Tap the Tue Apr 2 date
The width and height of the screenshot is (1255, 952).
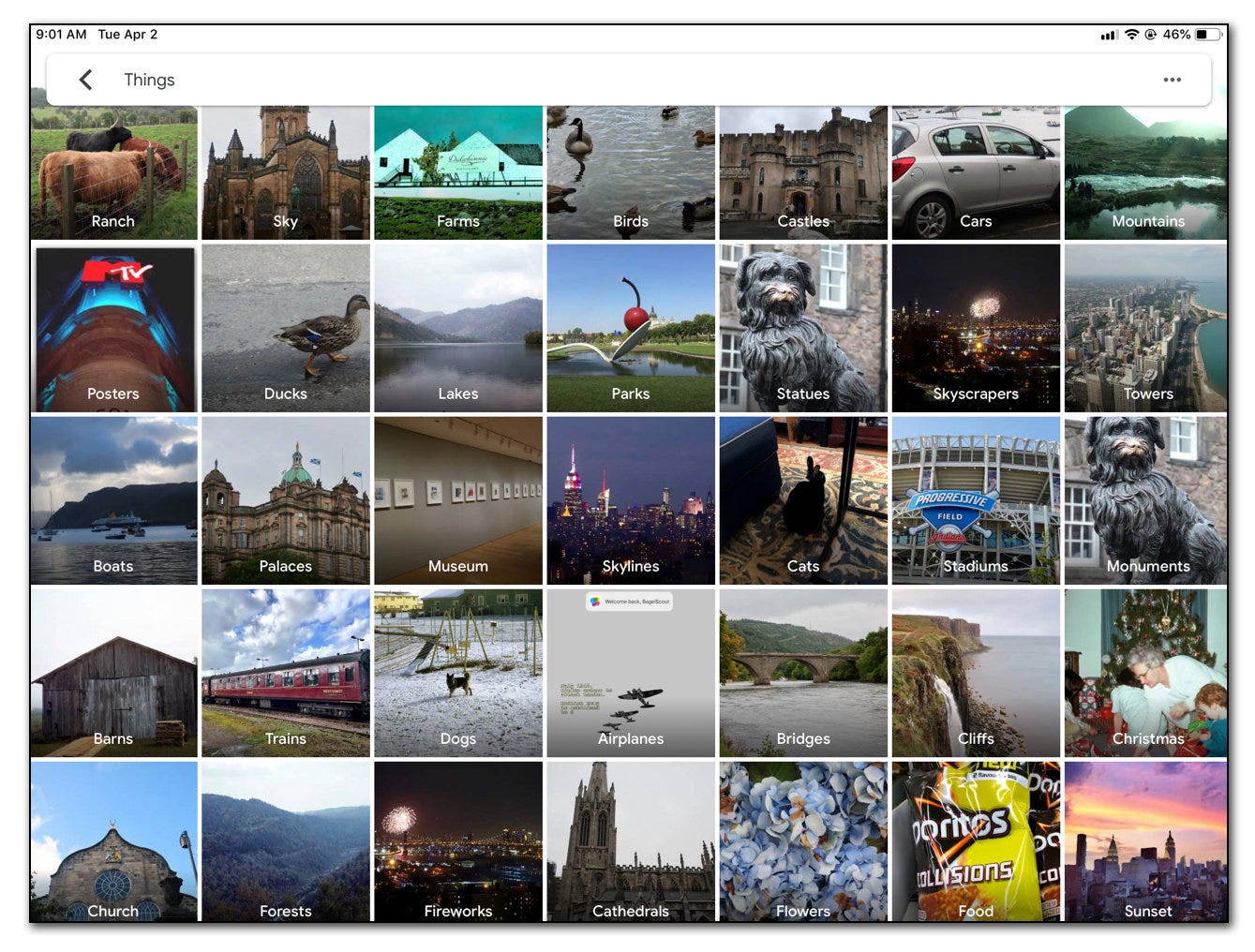pyautogui.click(x=127, y=35)
